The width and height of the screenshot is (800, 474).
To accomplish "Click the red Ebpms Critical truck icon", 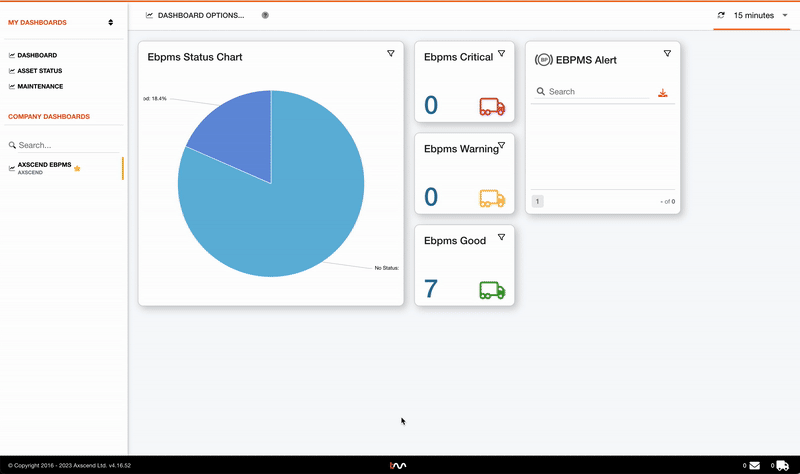I will [492, 106].
